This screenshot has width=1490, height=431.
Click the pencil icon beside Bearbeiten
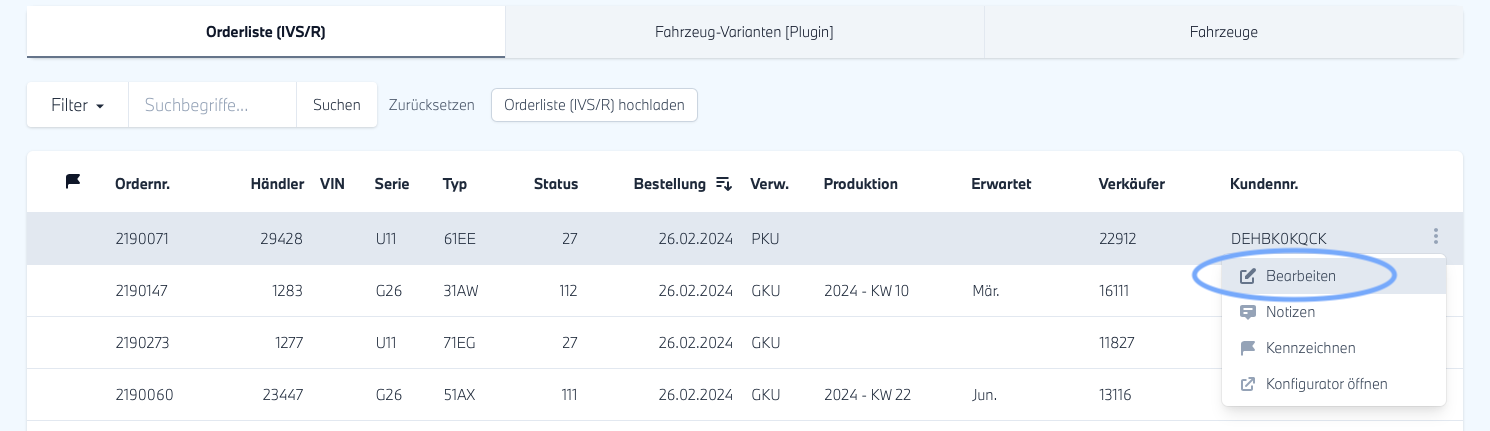point(1247,276)
